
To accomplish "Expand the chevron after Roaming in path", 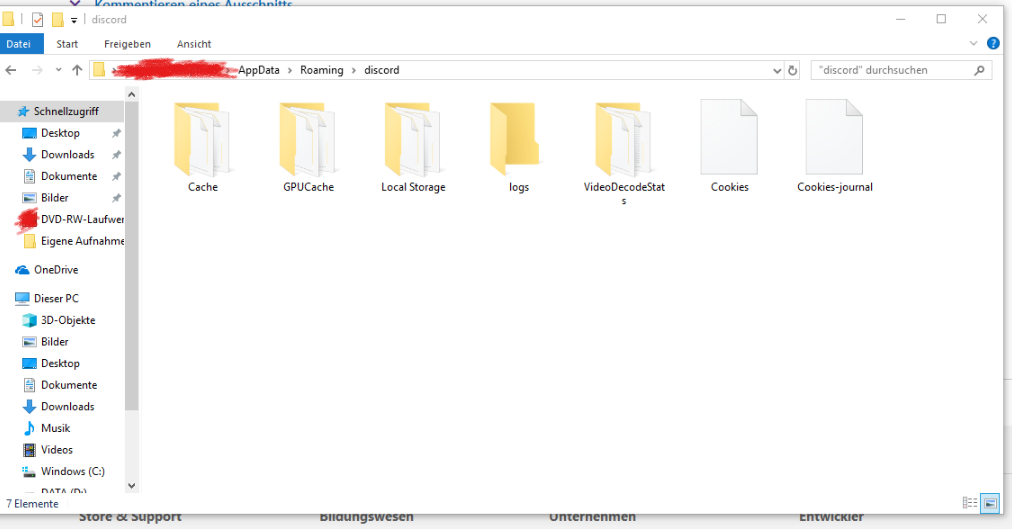I will click(354, 70).
